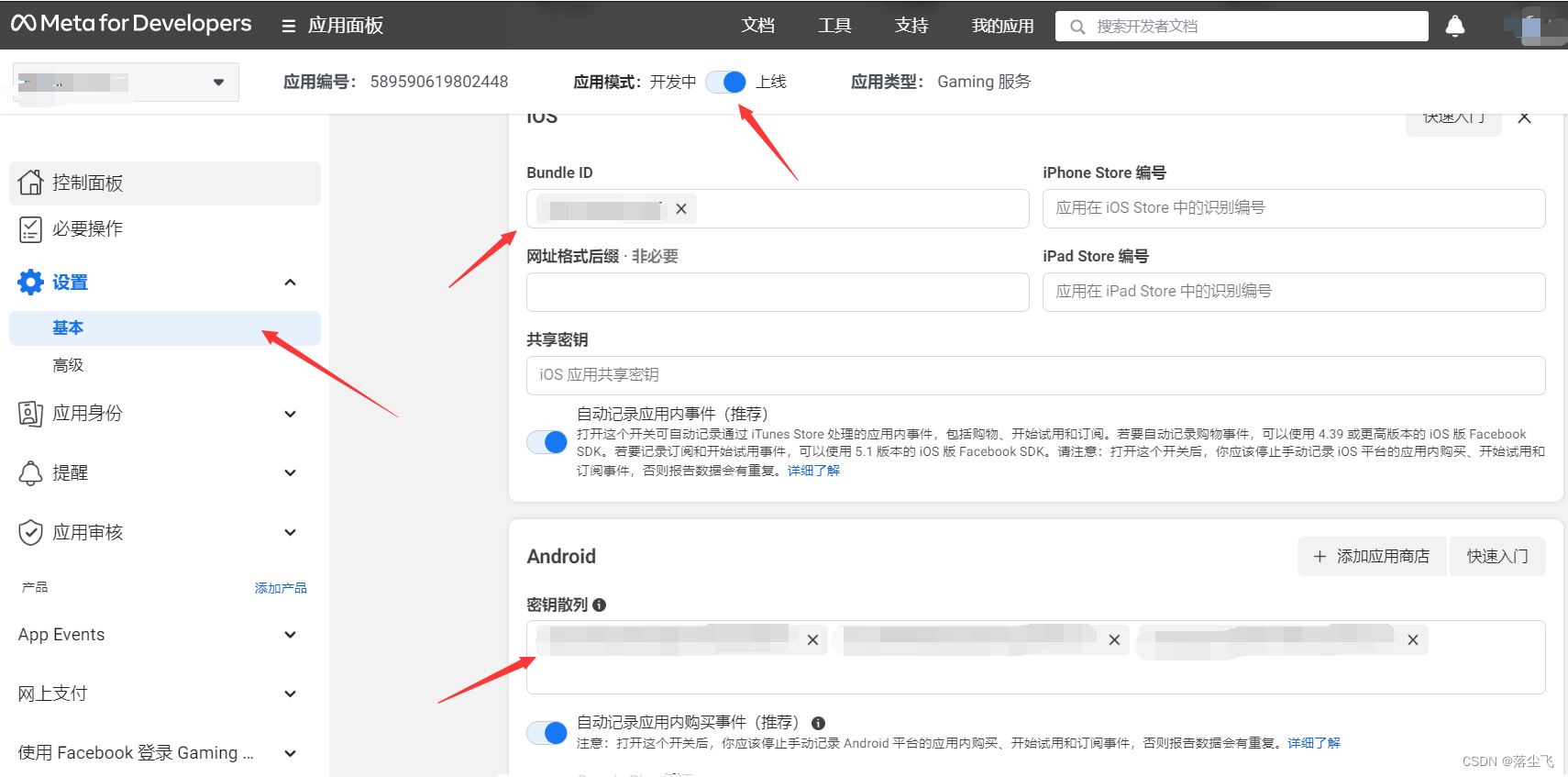Click the 控制面板 home icon
The image size is (1568, 777).
pos(30,183)
